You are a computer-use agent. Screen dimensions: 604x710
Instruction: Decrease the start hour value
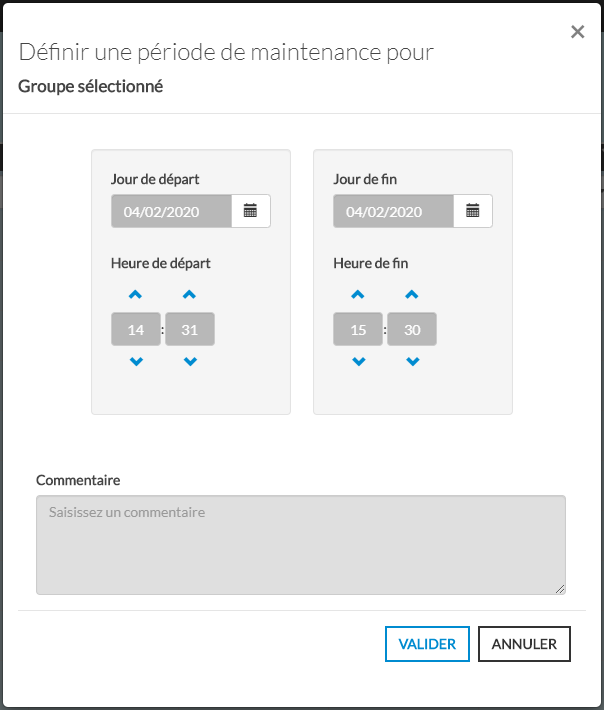(x=137, y=362)
